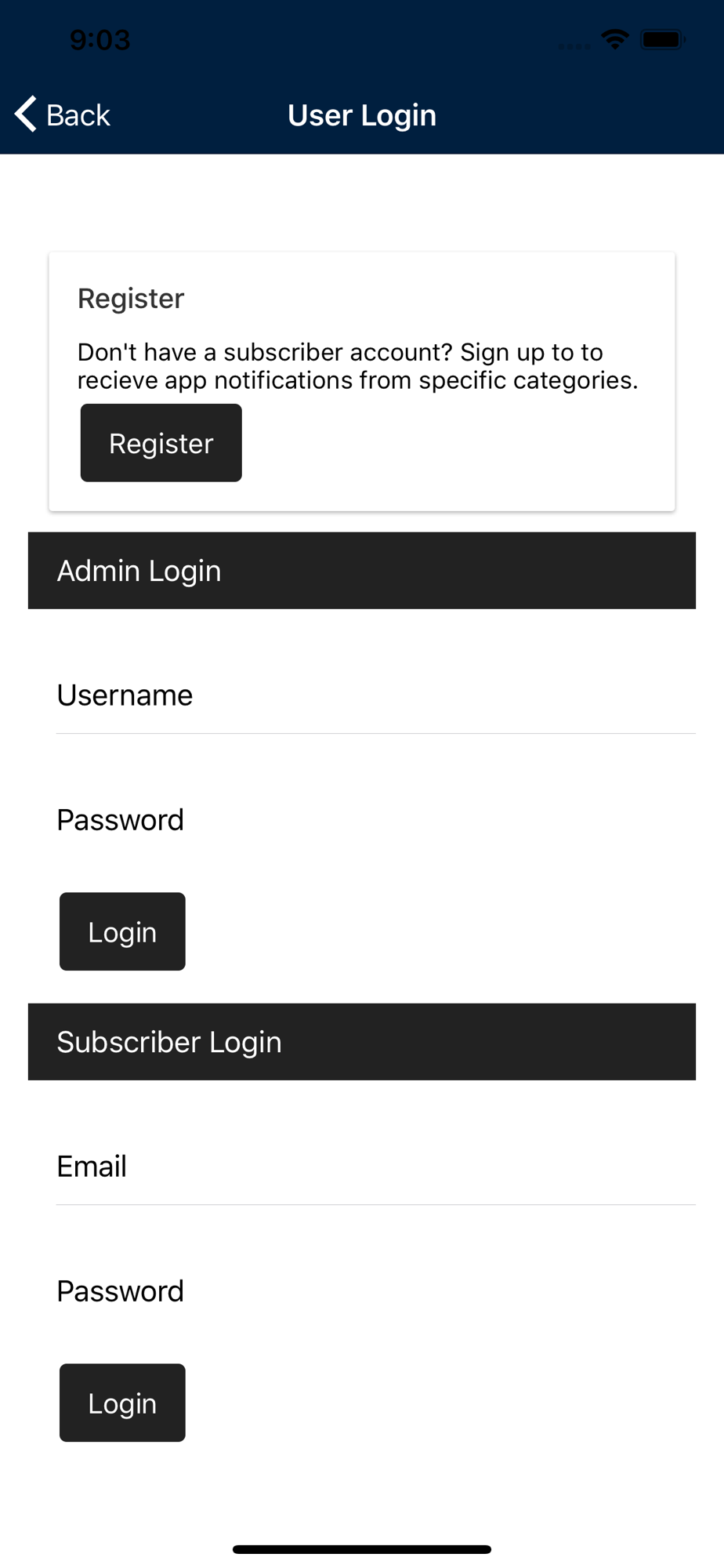724x1568 pixels.
Task: Focus the subscriber Password field
Action: pyautogui.click(x=376, y=1291)
